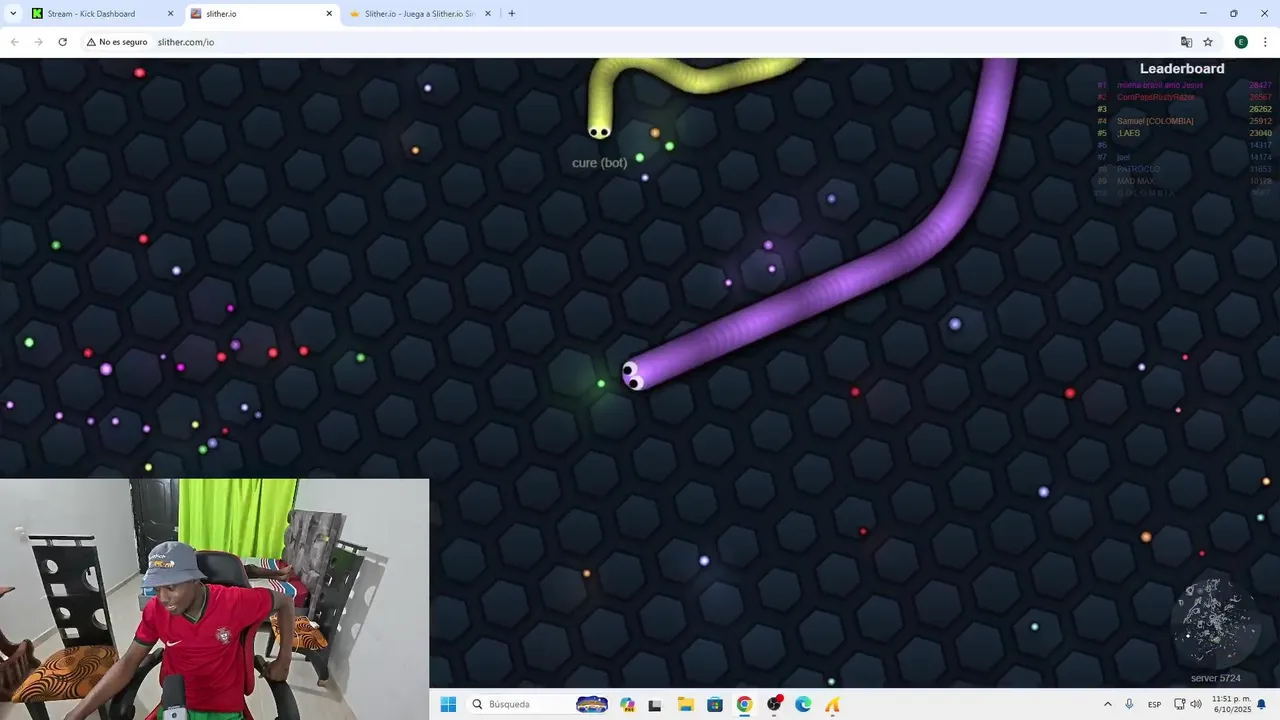The height and width of the screenshot is (720, 1280).
Task: Click leaderboard entry joel
Action: coord(1123,157)
